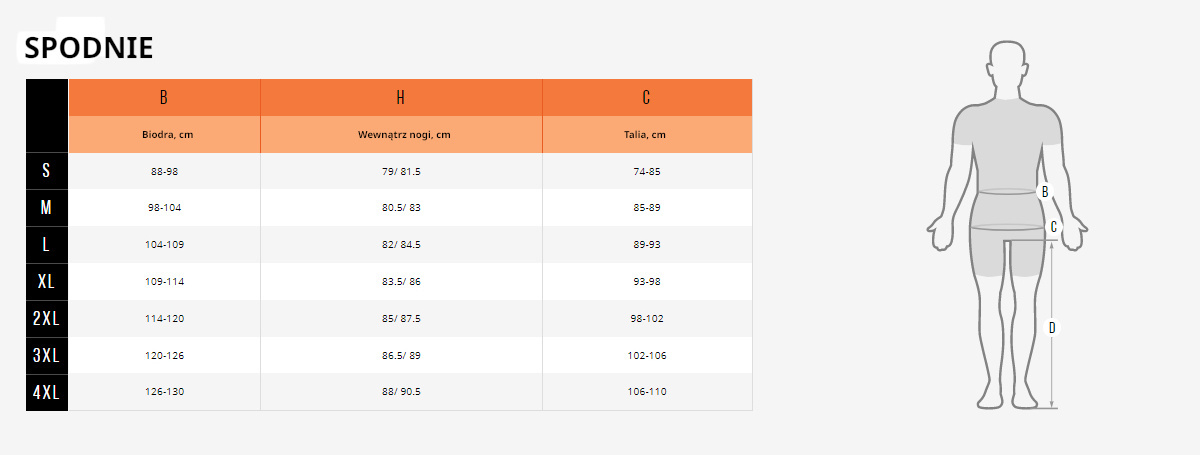1200x455 pixels.
Task: Select the 3XL size row label
Action: tap(46, 355)
